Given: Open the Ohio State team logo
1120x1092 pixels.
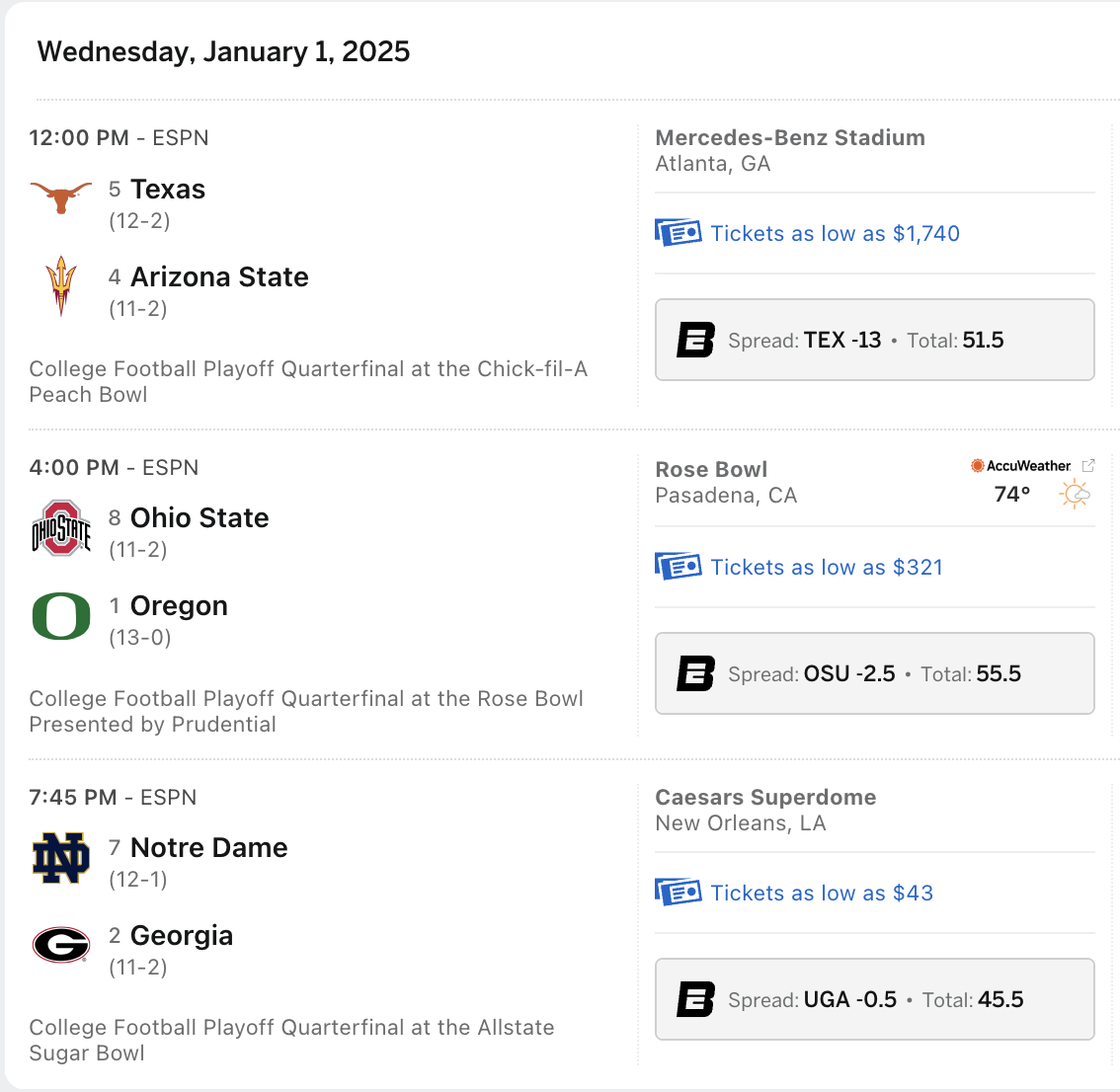Looking at the screenshot, I should [x=60, y=528].
